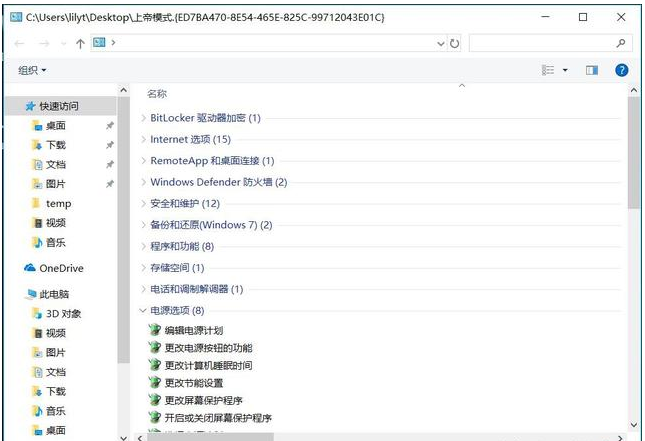
Task: Click navigation pane scroll down arrow
Action: click(x=123, y=438)
